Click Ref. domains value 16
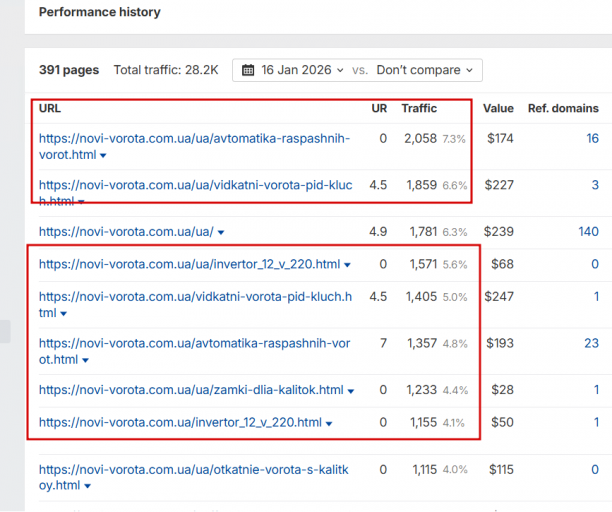 pyautogui.click(x=592, y=139)
